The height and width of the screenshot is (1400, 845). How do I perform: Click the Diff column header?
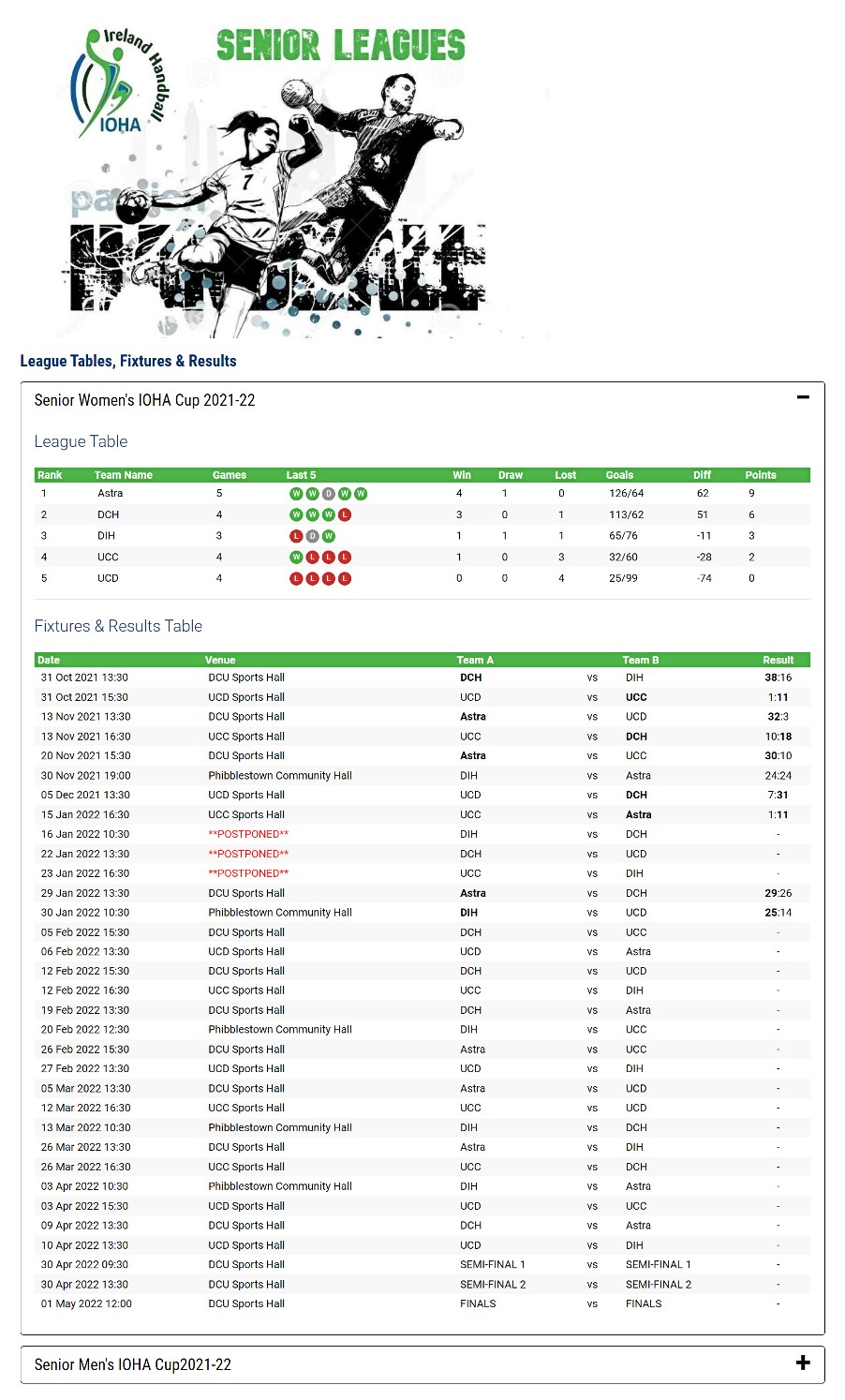coord(702,475)
